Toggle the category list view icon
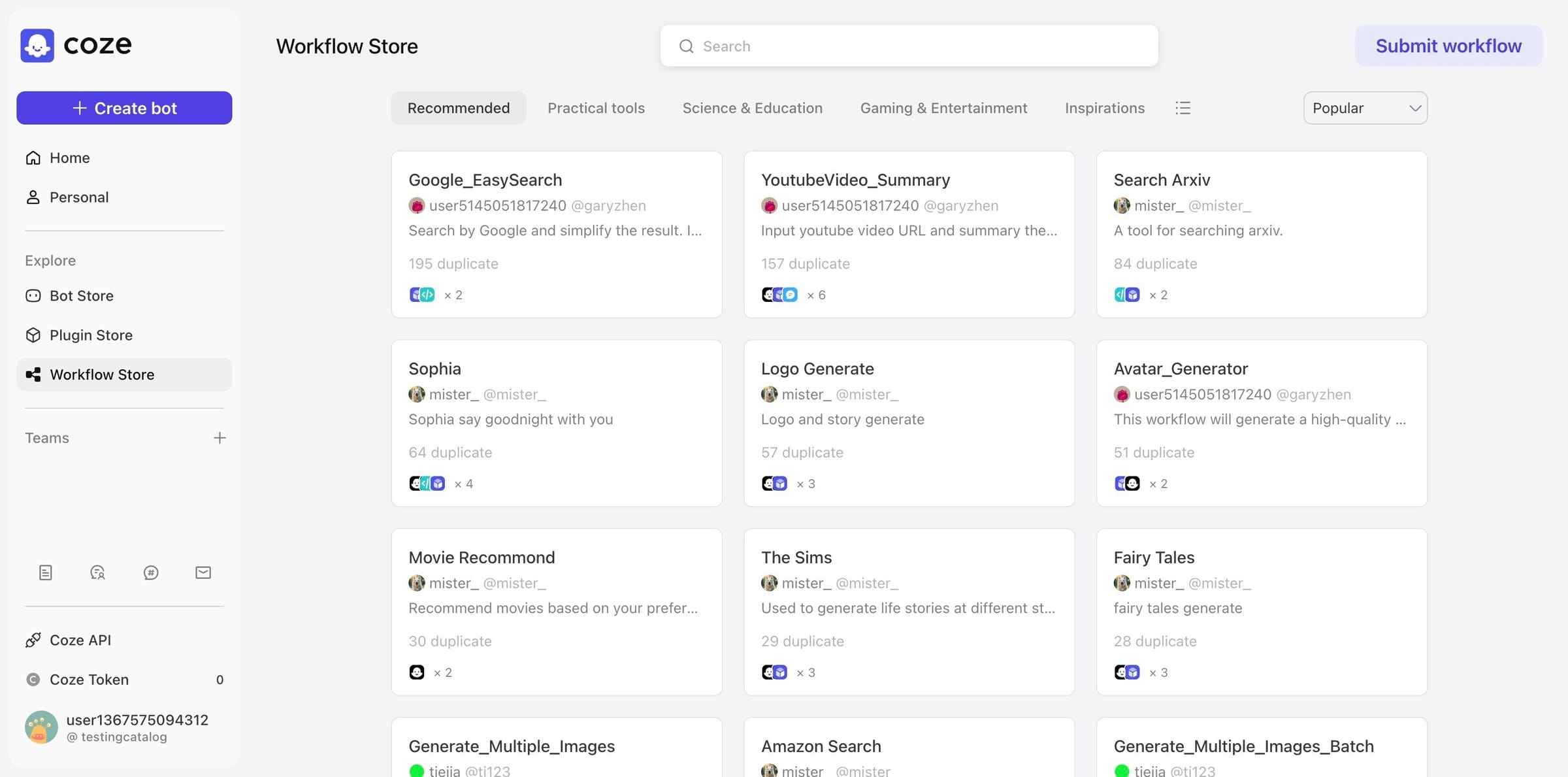The width and height of the screenshot is (1568, 777). [1183, 108]
